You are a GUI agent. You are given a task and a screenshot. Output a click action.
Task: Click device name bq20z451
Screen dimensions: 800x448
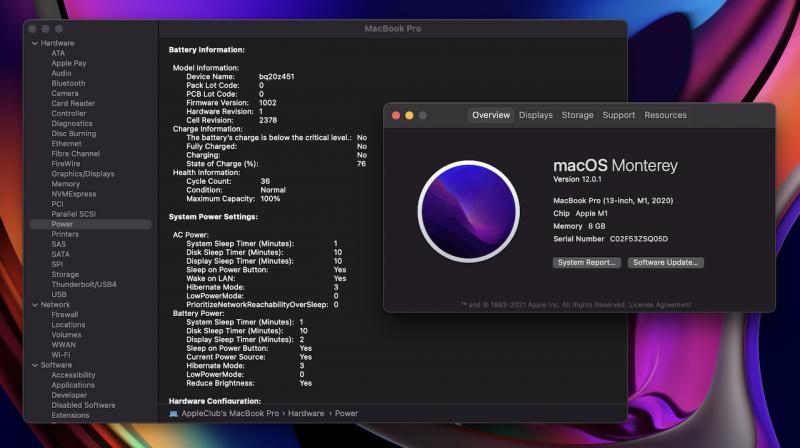pyautogui.click(x=277, y=77)
